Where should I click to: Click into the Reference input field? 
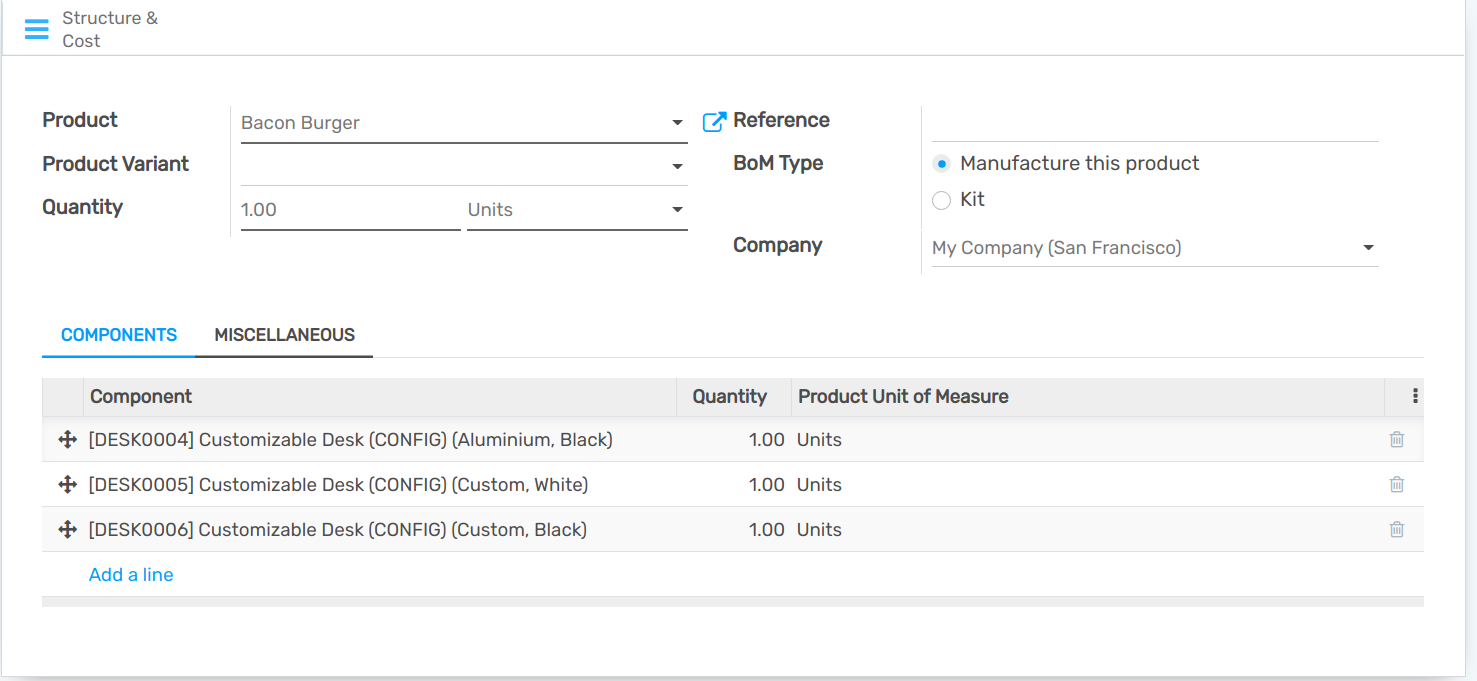1154,124
